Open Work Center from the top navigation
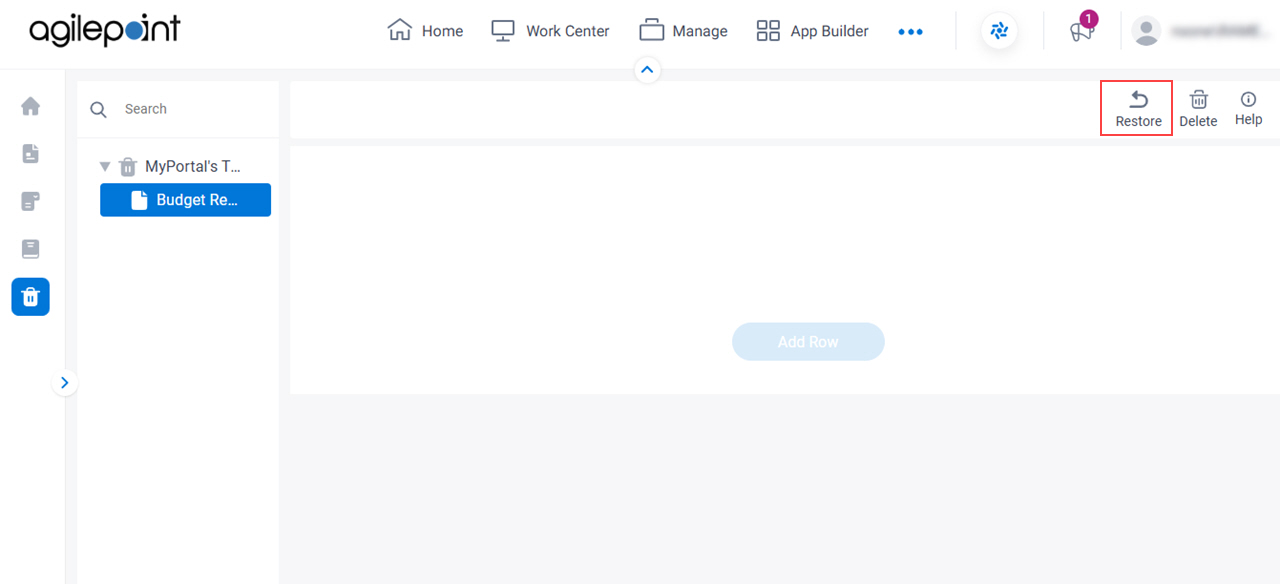1280x584 pixels. [550, 31]
